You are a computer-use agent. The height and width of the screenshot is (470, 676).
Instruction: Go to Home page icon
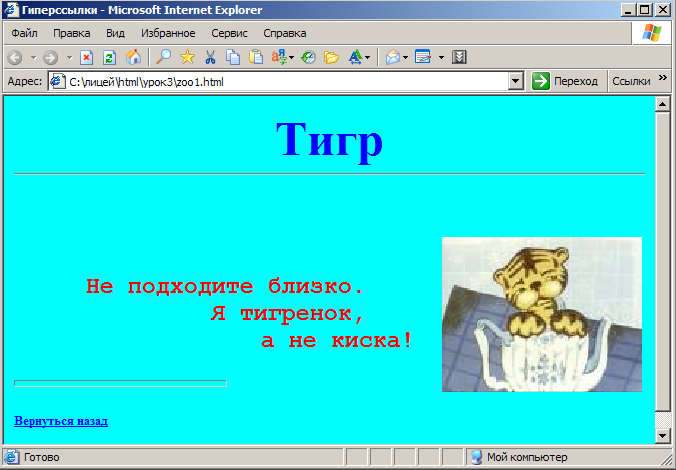133,57
